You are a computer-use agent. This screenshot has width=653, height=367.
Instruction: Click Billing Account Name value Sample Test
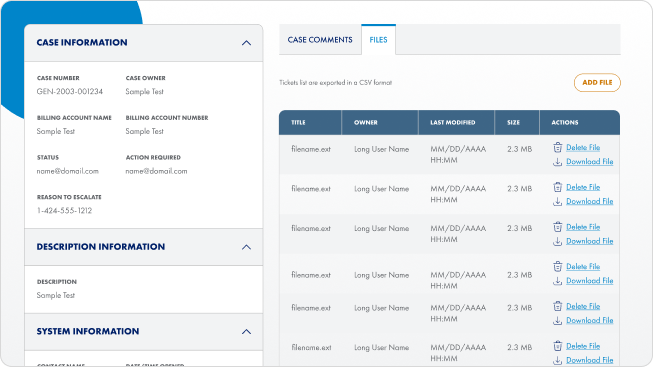coord(55,131)
